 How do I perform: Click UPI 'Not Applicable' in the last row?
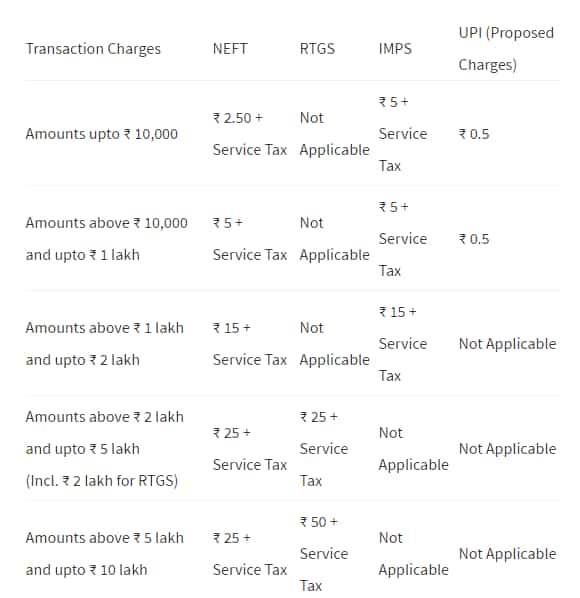coord(507,554)
